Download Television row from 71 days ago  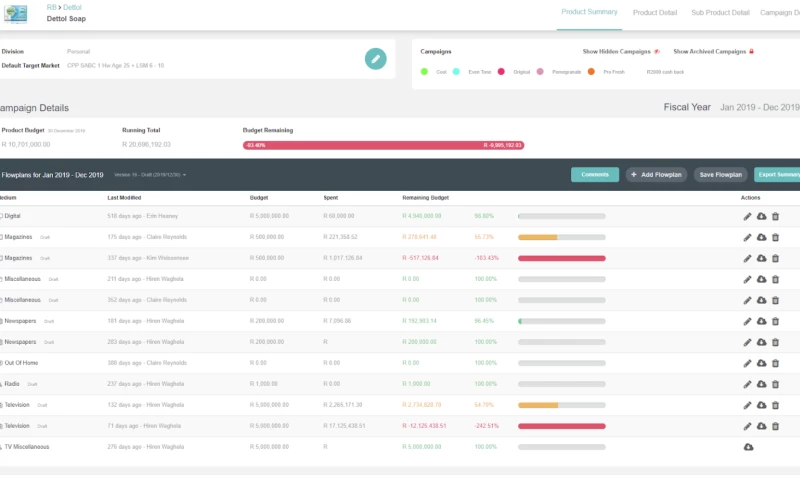click(761, 425)
